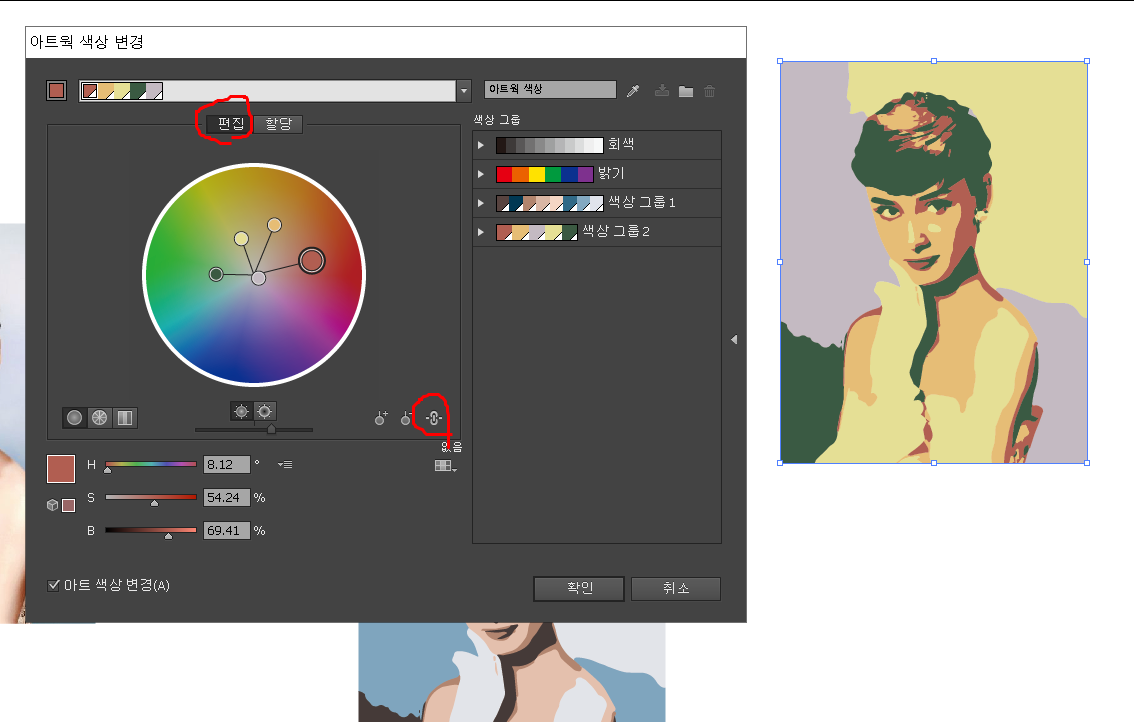Confirm with the 확인 button

pyautogui.click(x=579, y=588)
